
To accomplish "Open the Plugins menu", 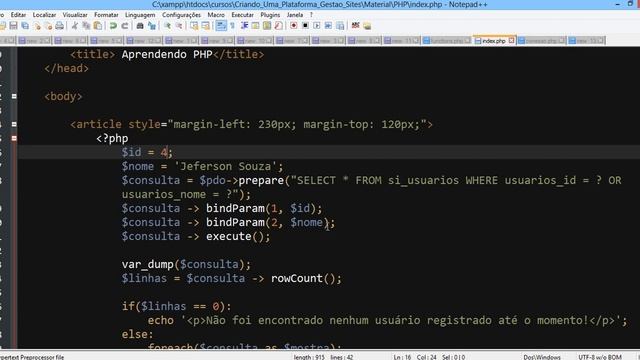I will click(x=270, y=15).
